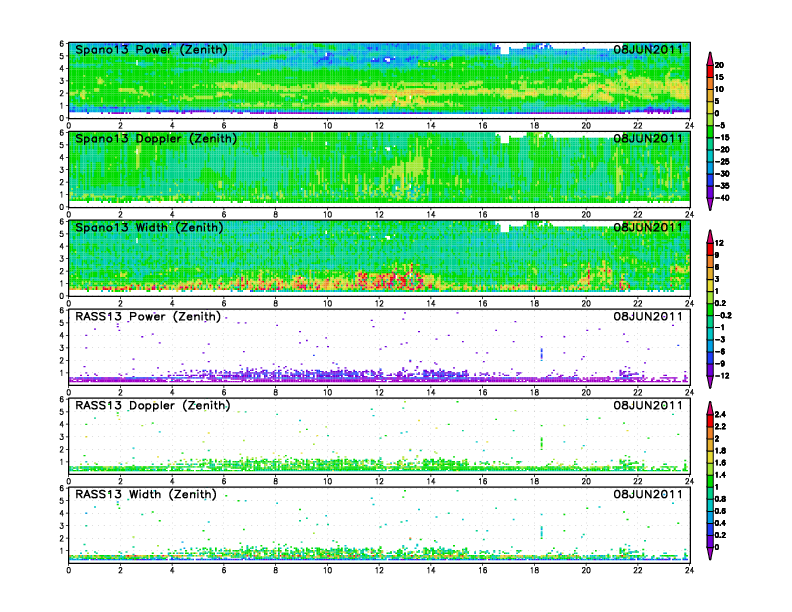Click the '-35' label on the top colorbar

tap(722, 186)
